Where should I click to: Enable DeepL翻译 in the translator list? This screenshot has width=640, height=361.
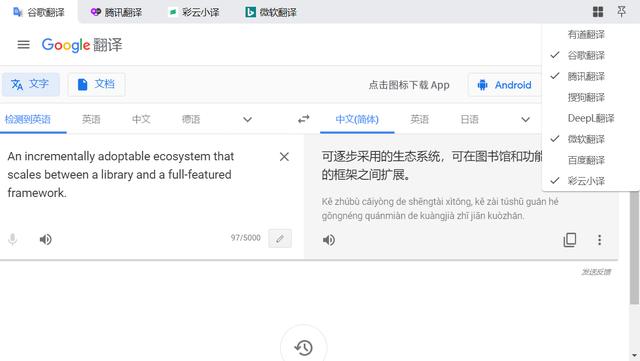coord(591,118)
